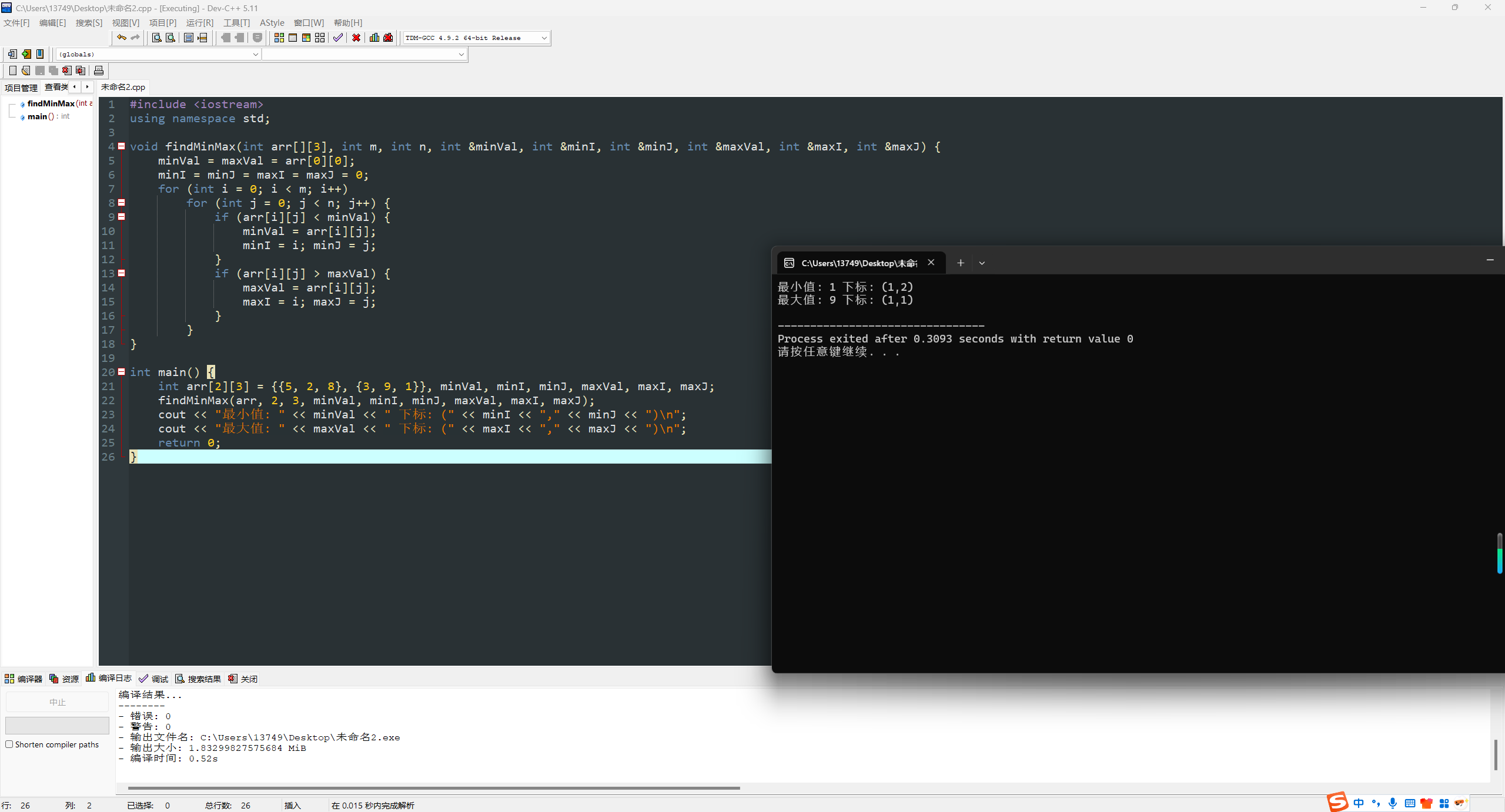Screen dimensions: 1505x812
Task: Expand the (globals) scope dropdown
Action: 255,54
